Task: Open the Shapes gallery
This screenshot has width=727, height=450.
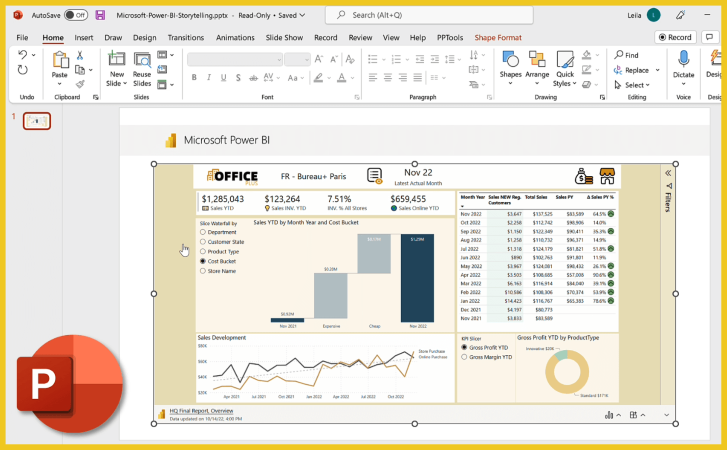Action: [510, 62]
